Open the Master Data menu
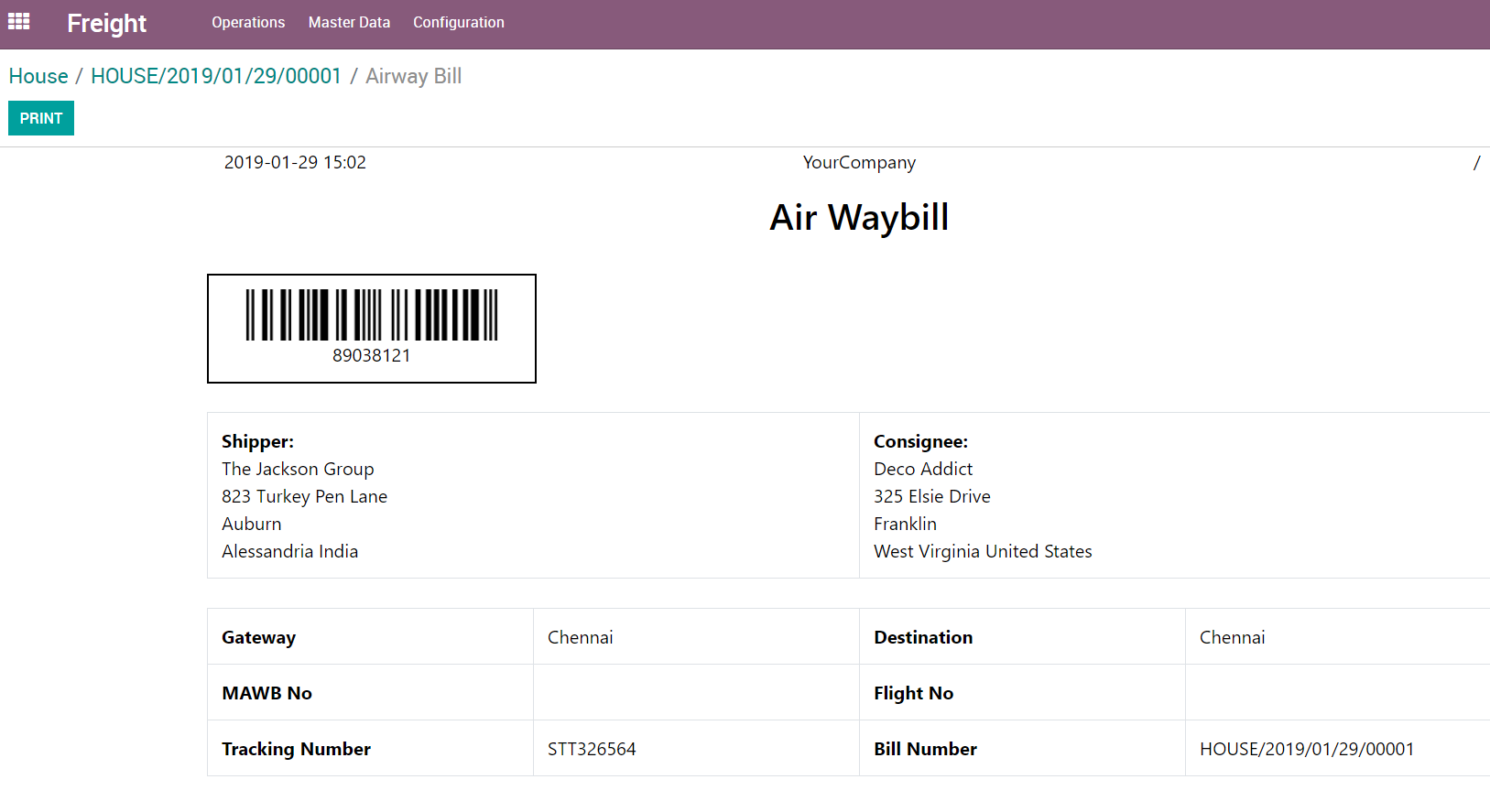1490x812 pixels. 349,23
